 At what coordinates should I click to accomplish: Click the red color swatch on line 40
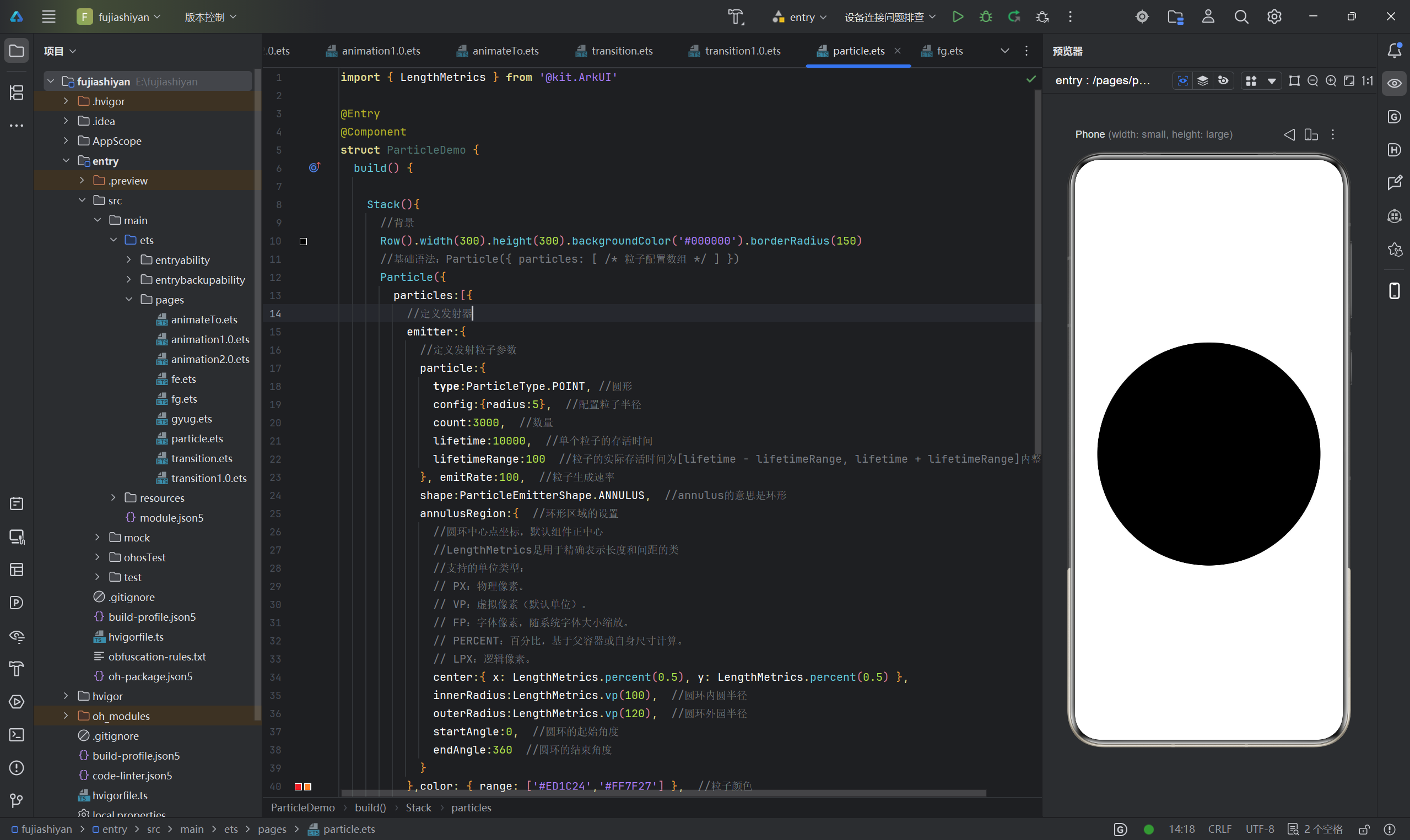[298, 787]
